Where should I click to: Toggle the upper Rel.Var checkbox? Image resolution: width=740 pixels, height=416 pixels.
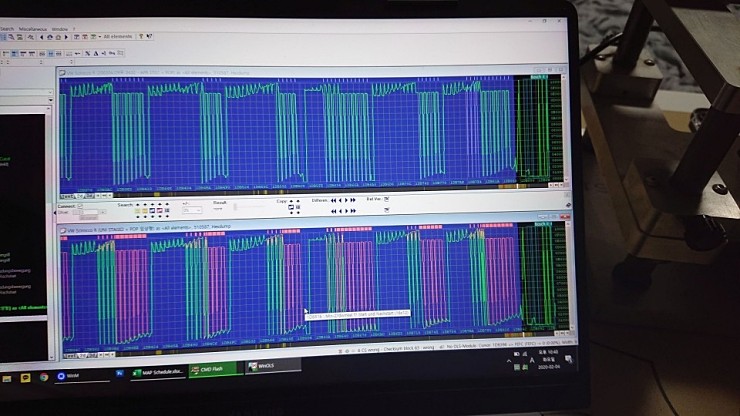[387, 199]
